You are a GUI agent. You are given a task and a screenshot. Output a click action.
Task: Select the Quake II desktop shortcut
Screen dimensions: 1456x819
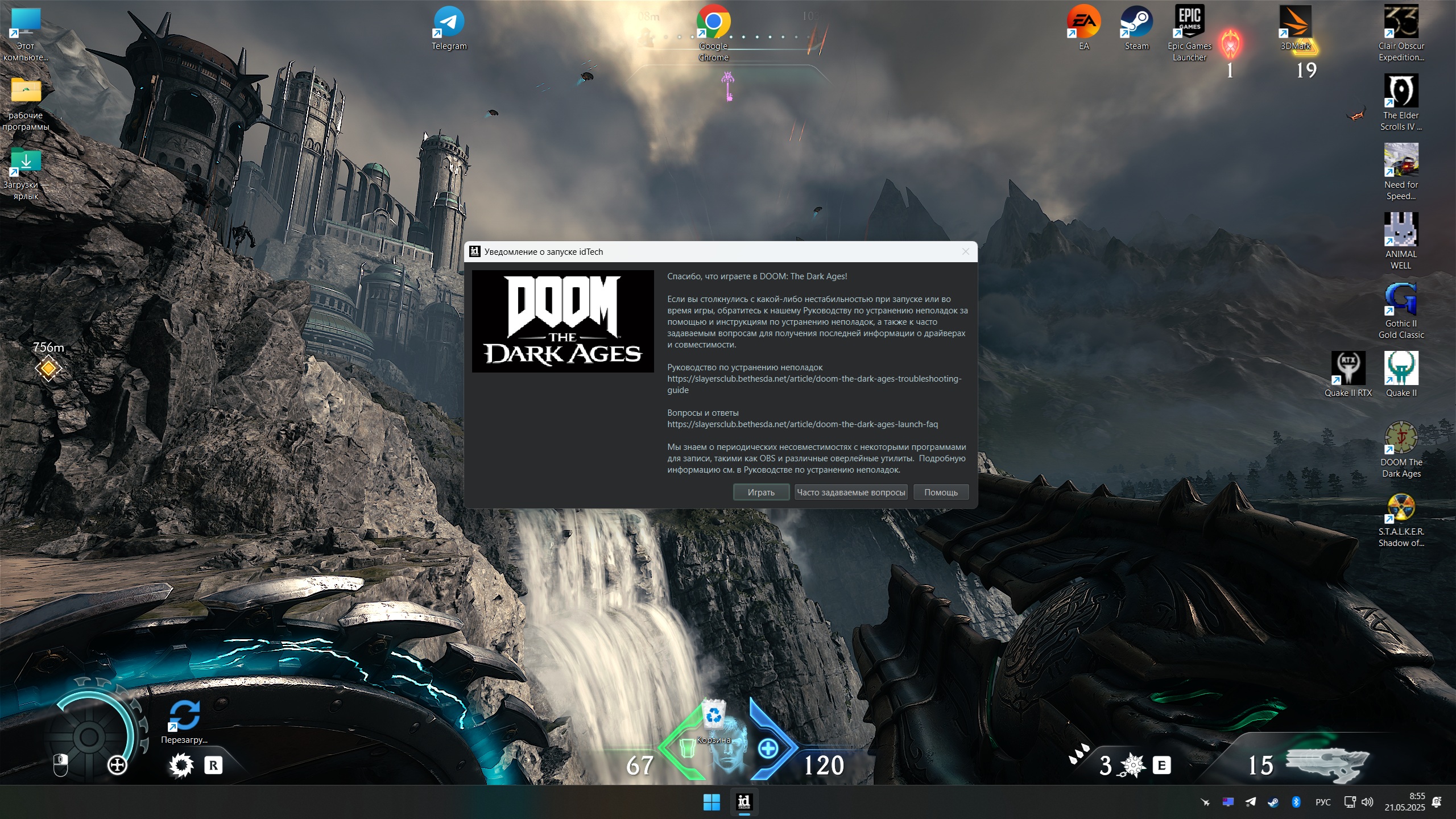(x=1401, y=374)
